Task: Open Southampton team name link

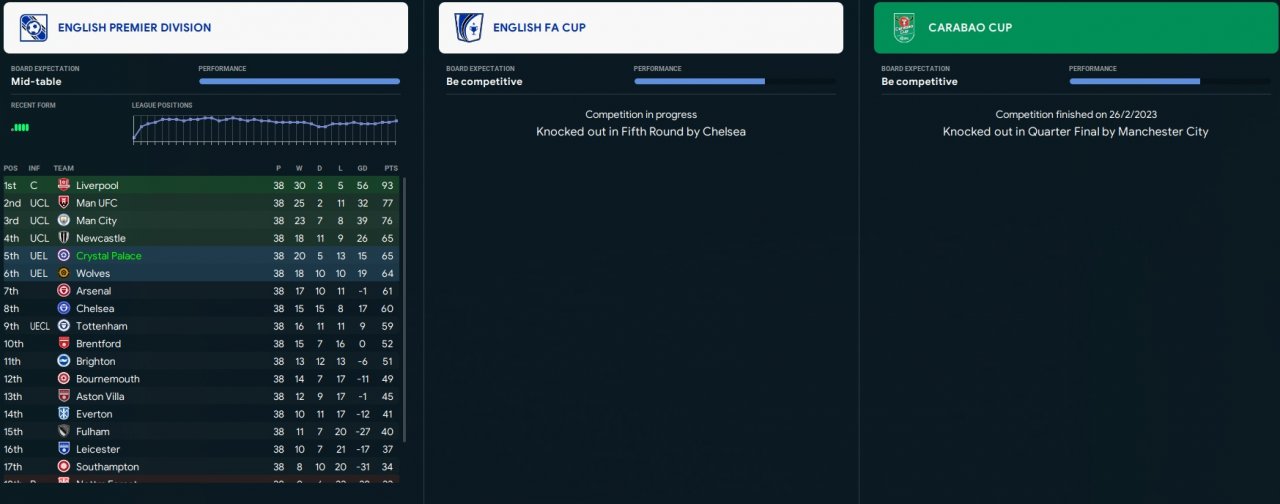Action: [x=107, y=467]
